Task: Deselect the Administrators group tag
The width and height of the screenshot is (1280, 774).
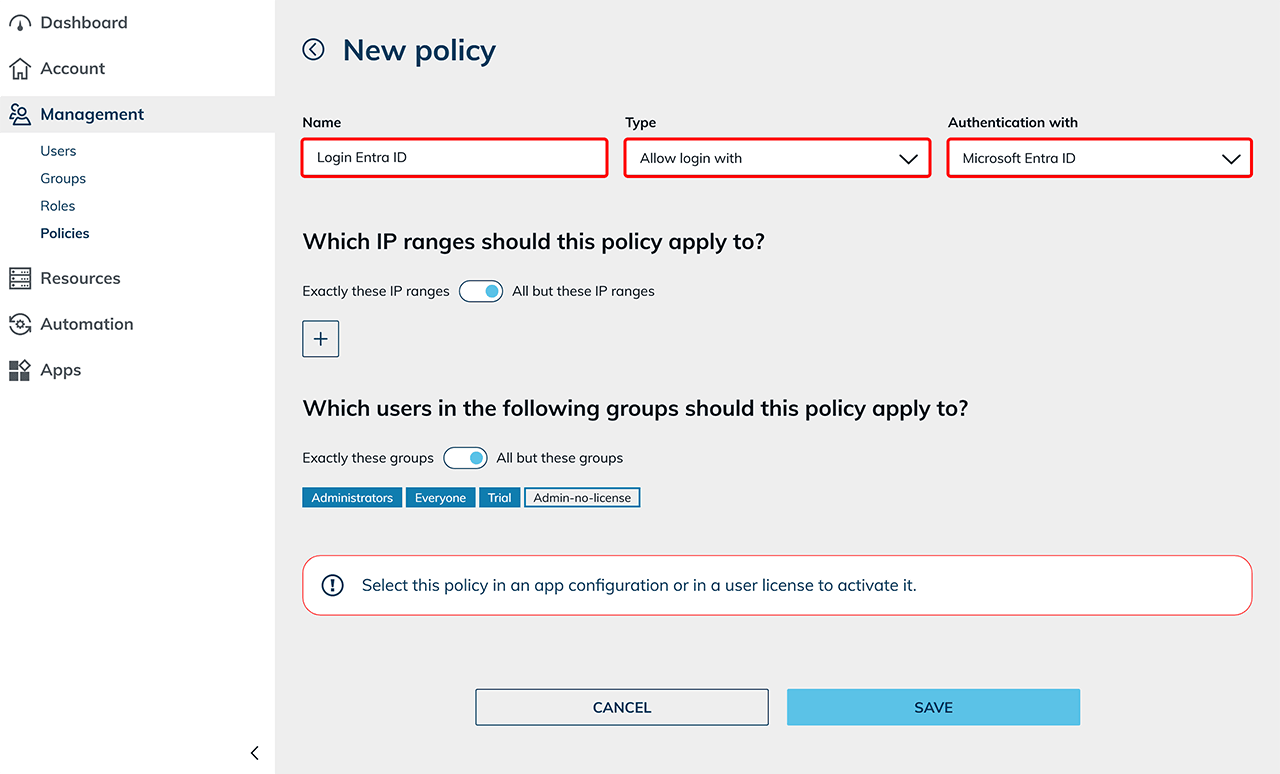Action: point(352,498)
